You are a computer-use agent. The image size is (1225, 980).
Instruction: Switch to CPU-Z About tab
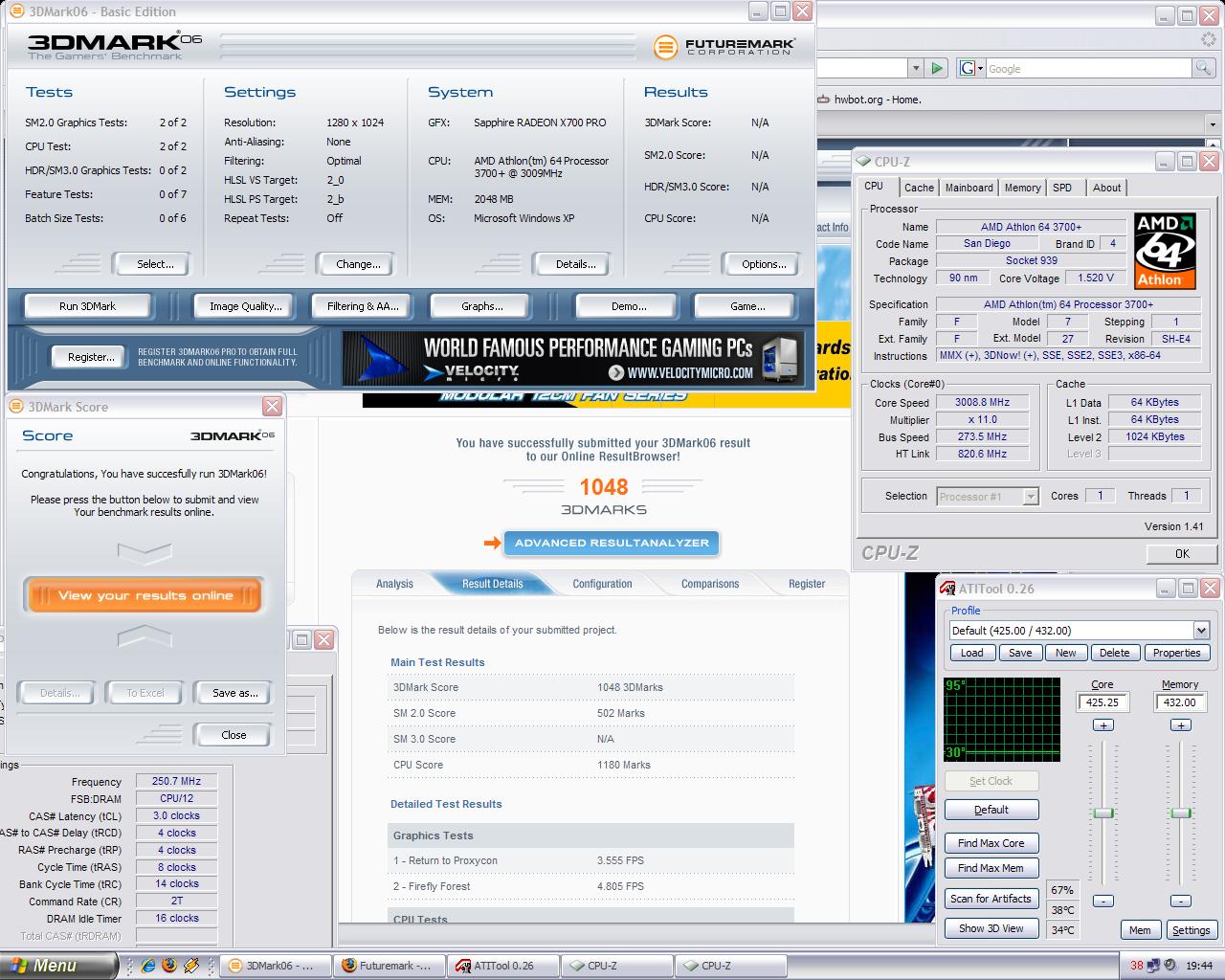coord(1106,188)
